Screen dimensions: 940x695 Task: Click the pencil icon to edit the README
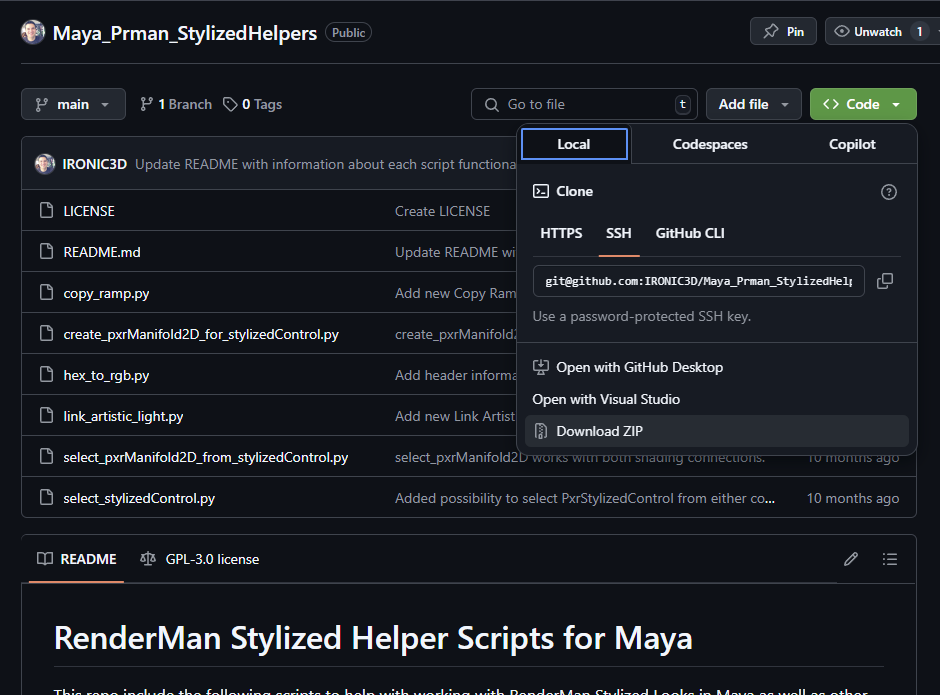tap(851, 559)
